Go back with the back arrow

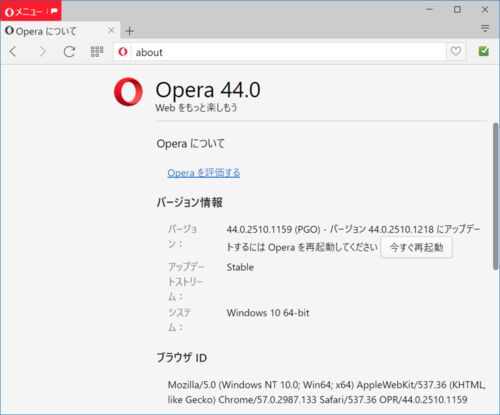click(x=14, y=52)
